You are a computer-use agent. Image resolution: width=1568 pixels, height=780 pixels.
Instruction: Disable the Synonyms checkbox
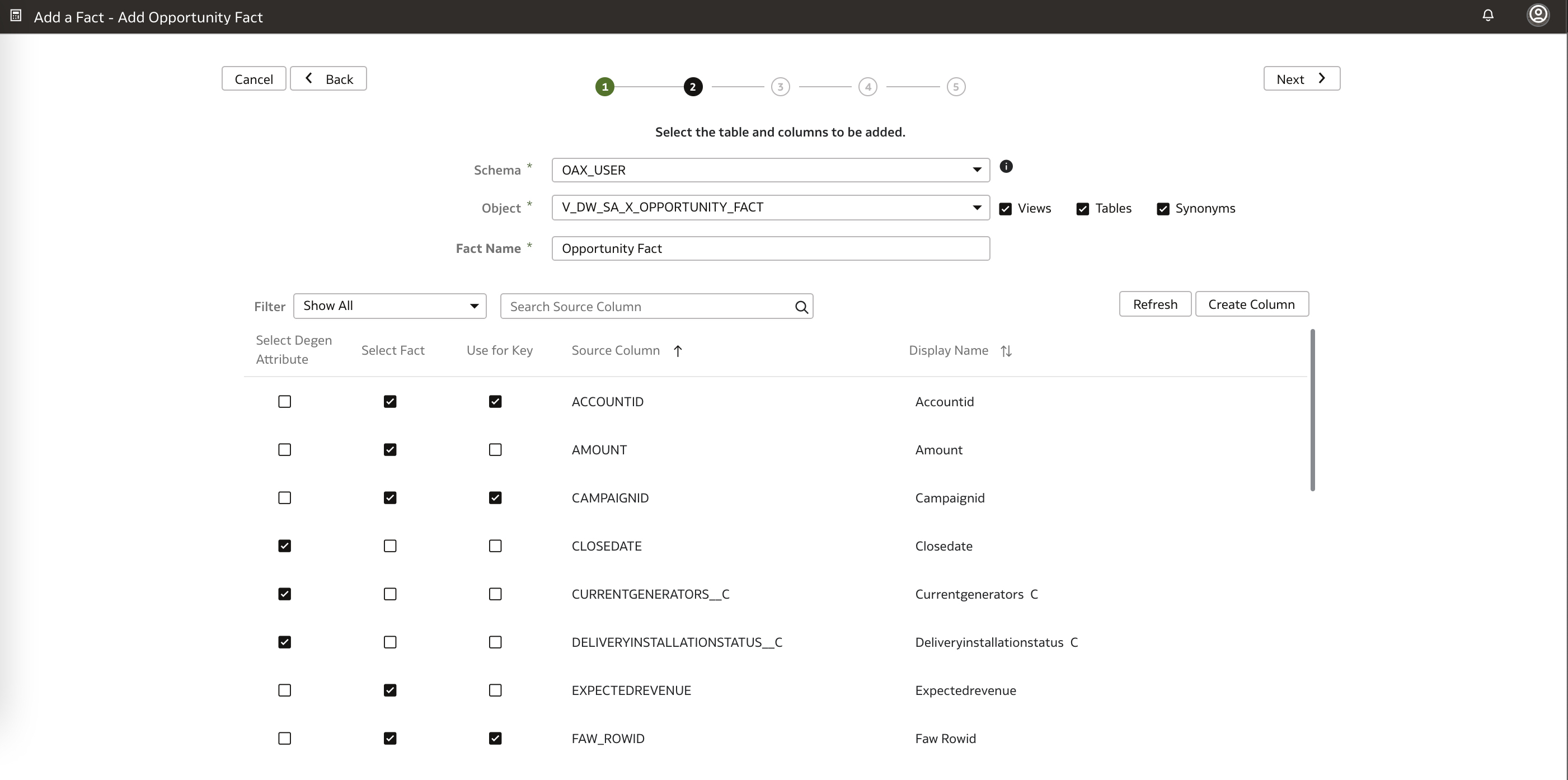1163,208
